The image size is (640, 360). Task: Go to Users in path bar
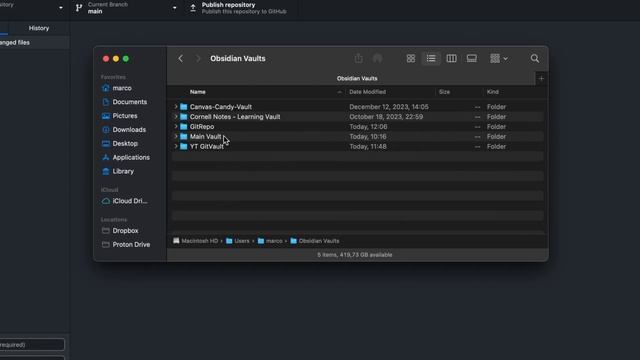pyautogui.click(x=238, y=241)
